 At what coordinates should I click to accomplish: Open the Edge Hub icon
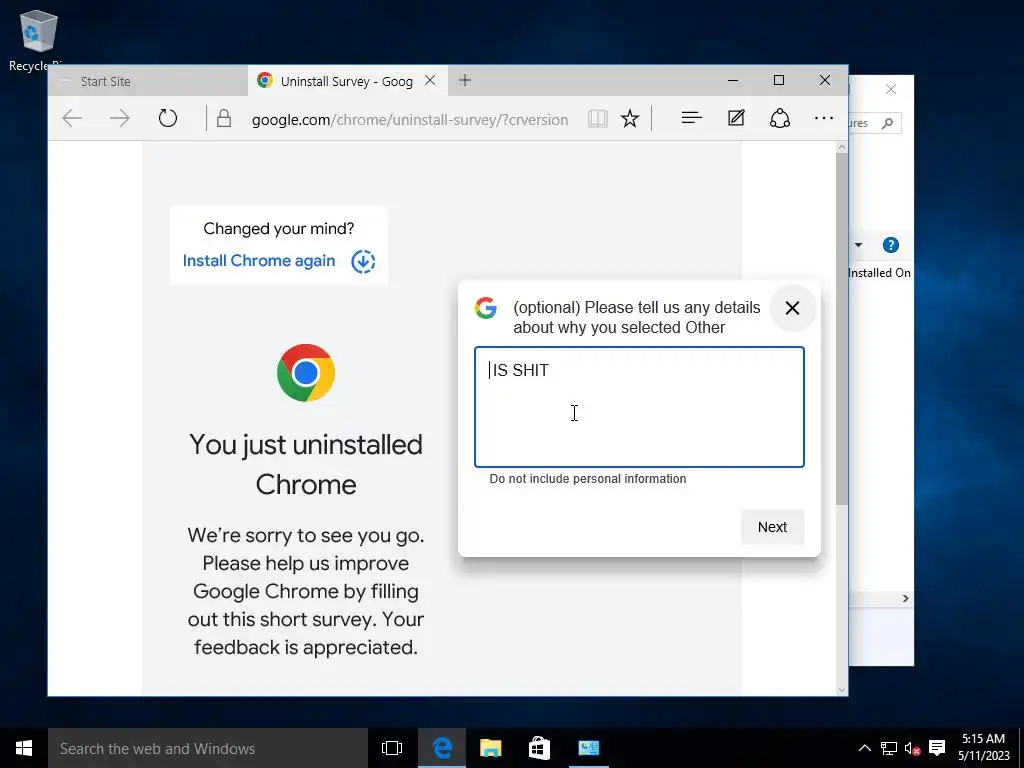click(691, 118)
